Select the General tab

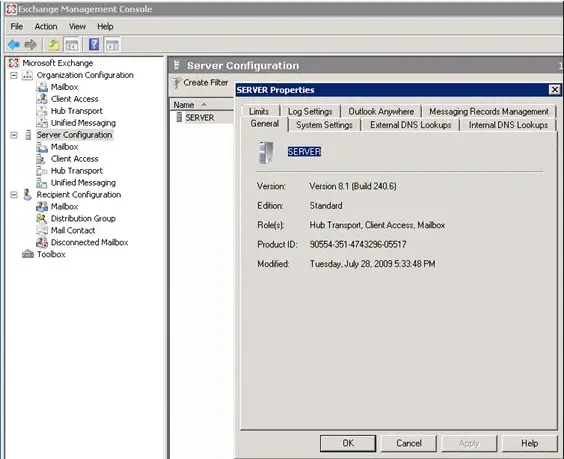(x=265, y=124)
